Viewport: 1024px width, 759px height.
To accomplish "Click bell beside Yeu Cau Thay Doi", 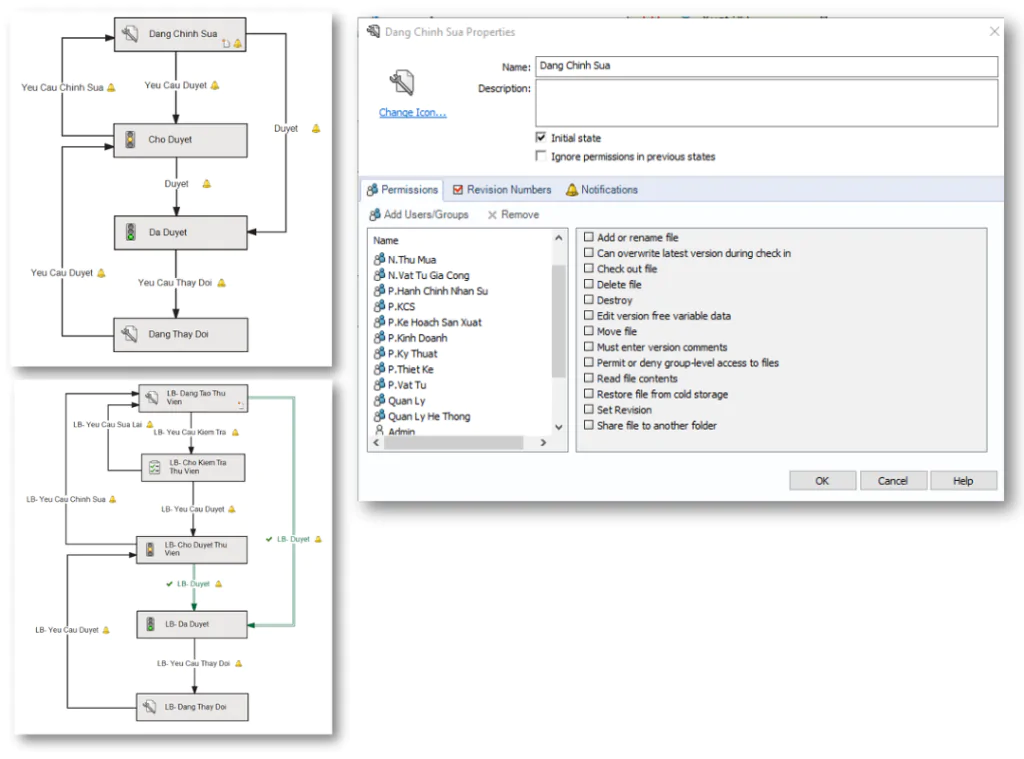I will [221, 283].
